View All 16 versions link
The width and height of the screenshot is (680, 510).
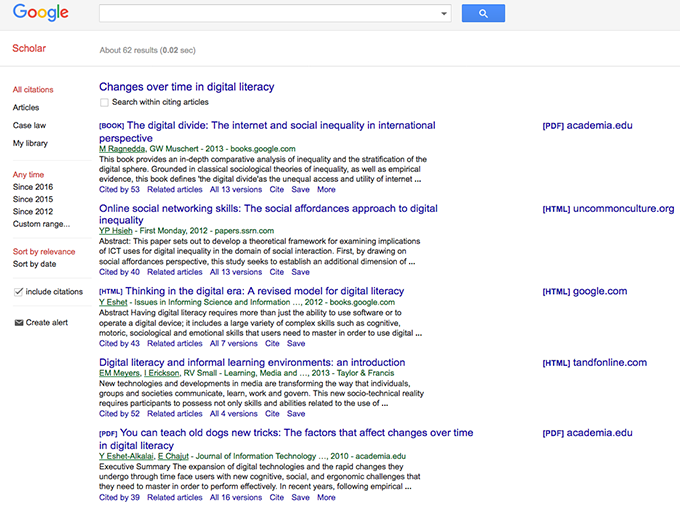[x=235, y=497]
